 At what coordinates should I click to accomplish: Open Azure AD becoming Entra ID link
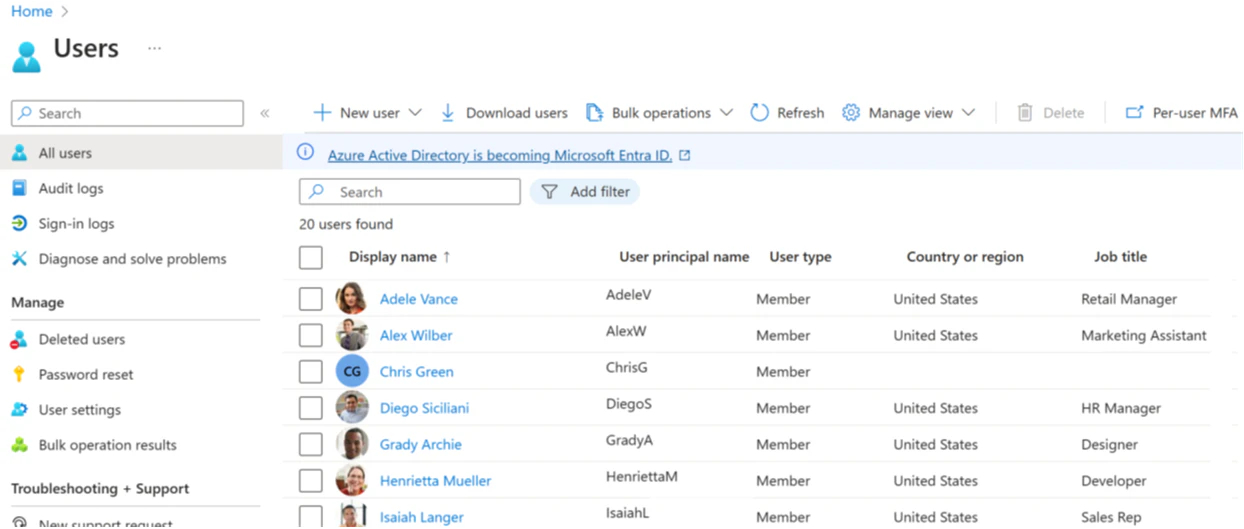pos(500,155)
